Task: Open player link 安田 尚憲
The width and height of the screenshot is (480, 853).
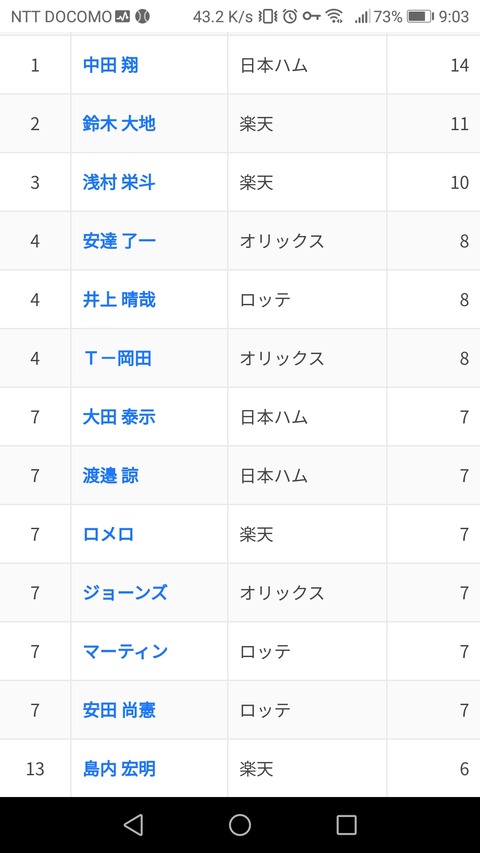Action: pyautogui.click(x=119, y=710)
